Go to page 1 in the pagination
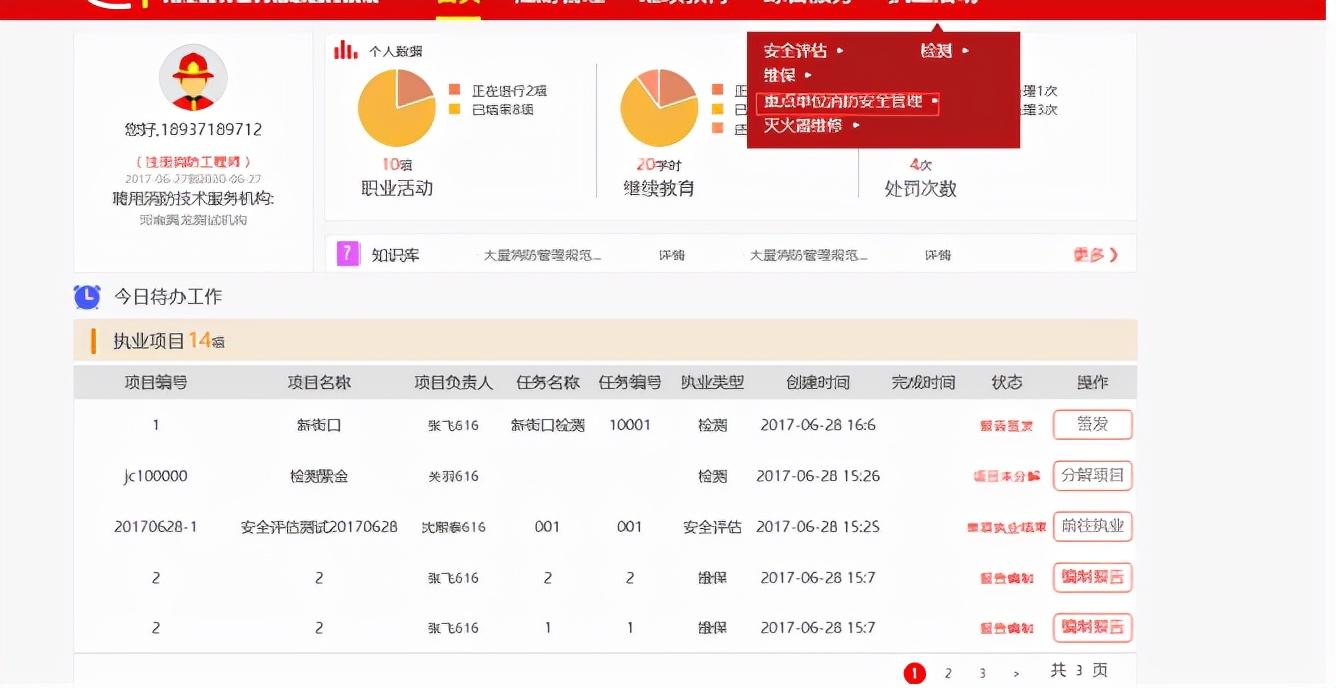Image resolution: width=1336 pixels, height=688 pixels. [x=914, y=673]
